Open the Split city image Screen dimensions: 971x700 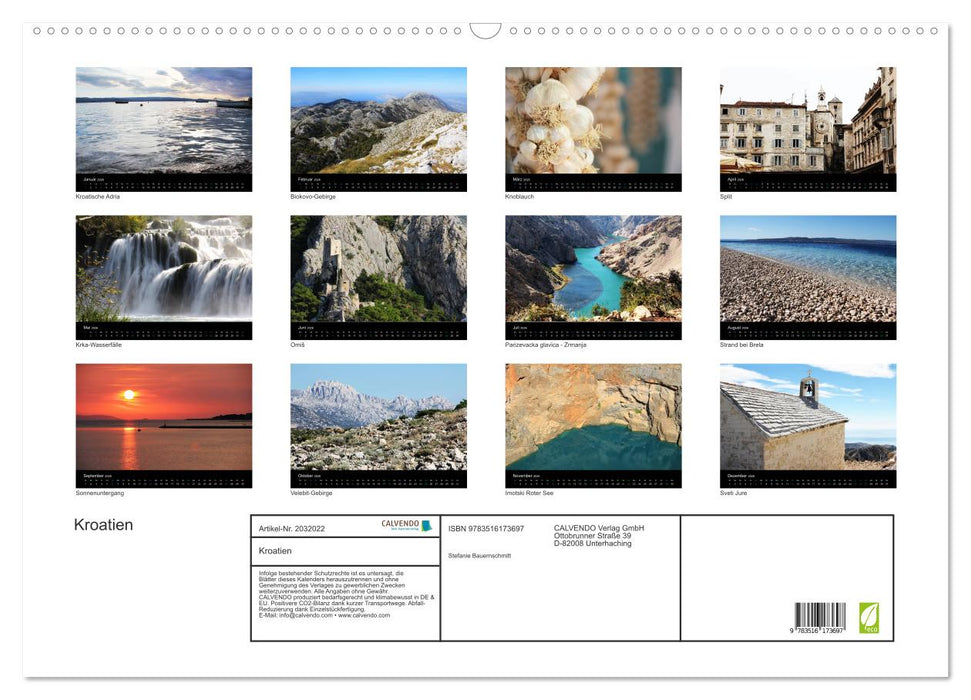807,127
